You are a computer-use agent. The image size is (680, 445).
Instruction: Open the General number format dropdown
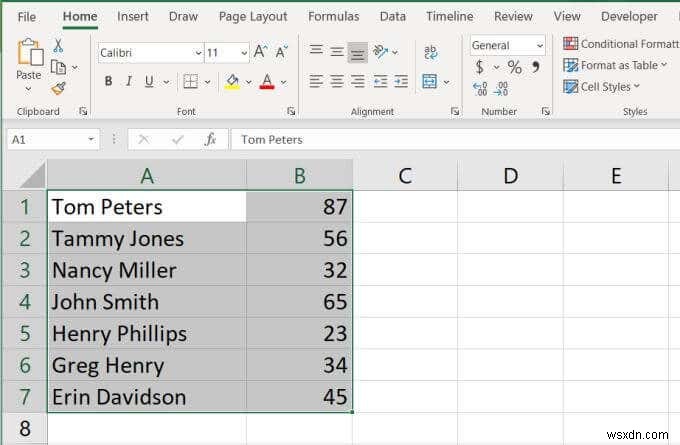tap(540, 46)
